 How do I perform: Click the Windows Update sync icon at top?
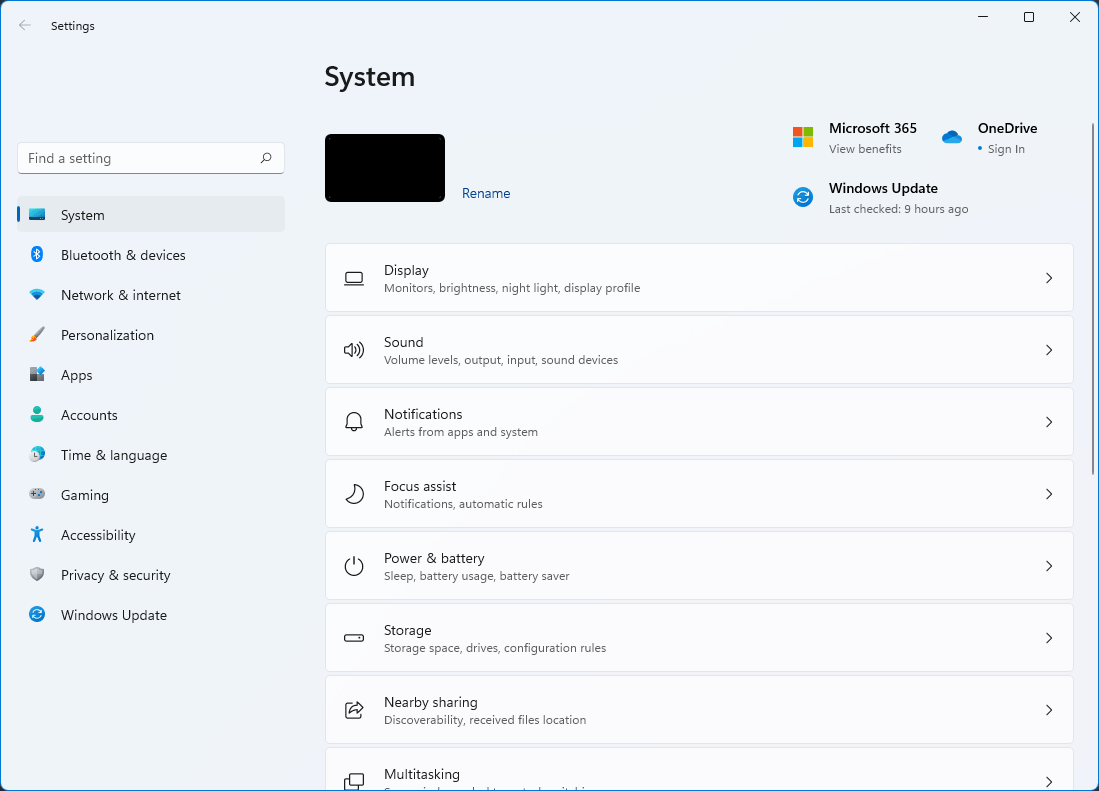803,197
